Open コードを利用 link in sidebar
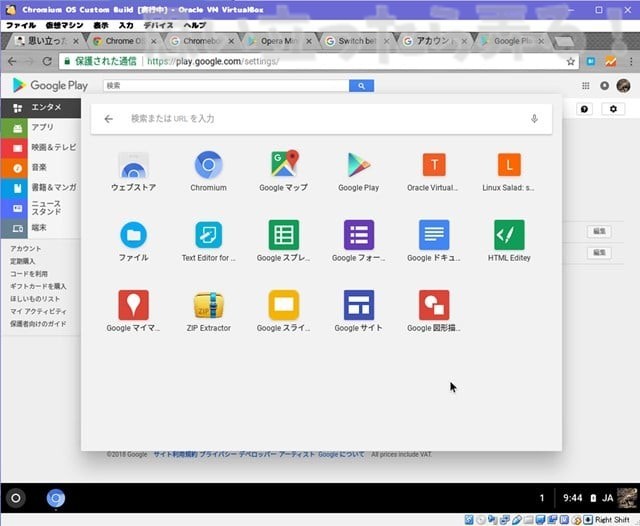 tap(29, 274)
